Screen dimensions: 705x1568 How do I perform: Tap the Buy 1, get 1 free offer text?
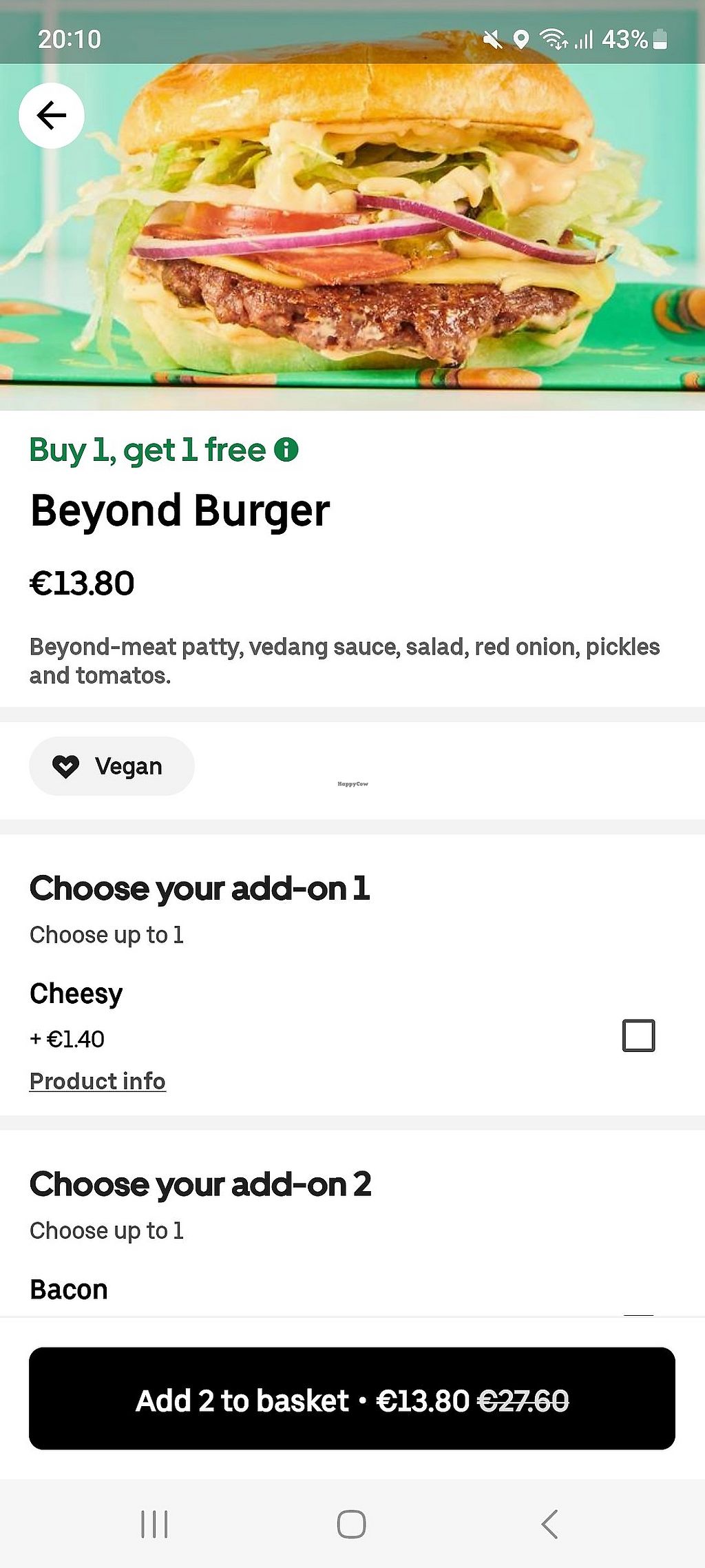[147, 451]
